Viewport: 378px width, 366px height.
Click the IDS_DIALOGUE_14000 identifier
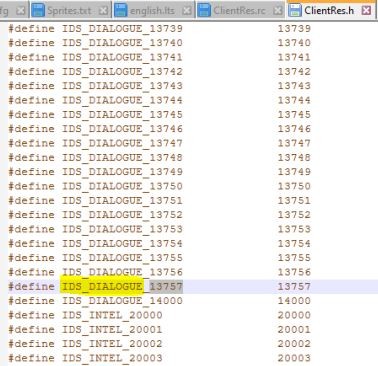coord(122,301)
